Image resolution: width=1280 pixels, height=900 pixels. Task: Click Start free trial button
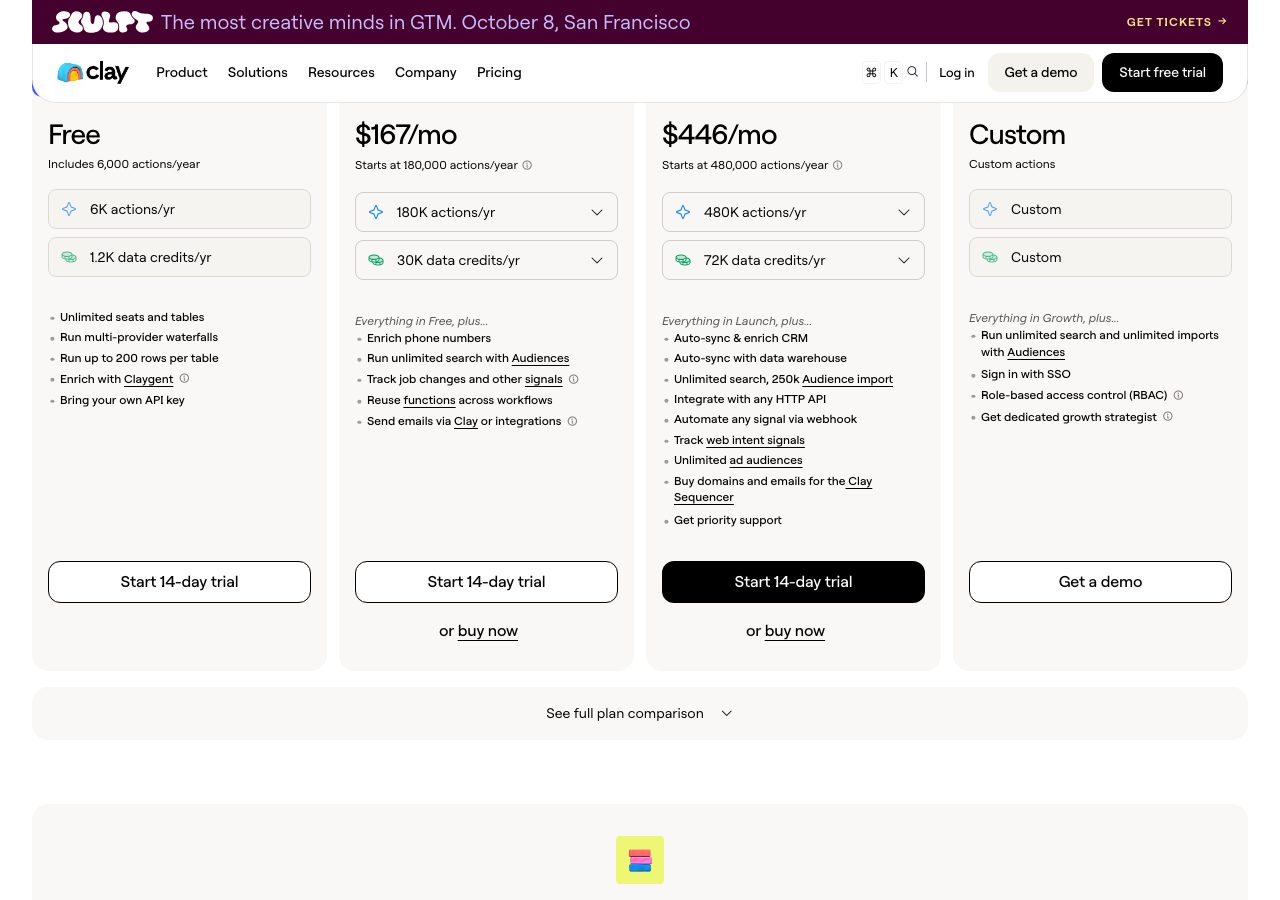(1162, 72)
